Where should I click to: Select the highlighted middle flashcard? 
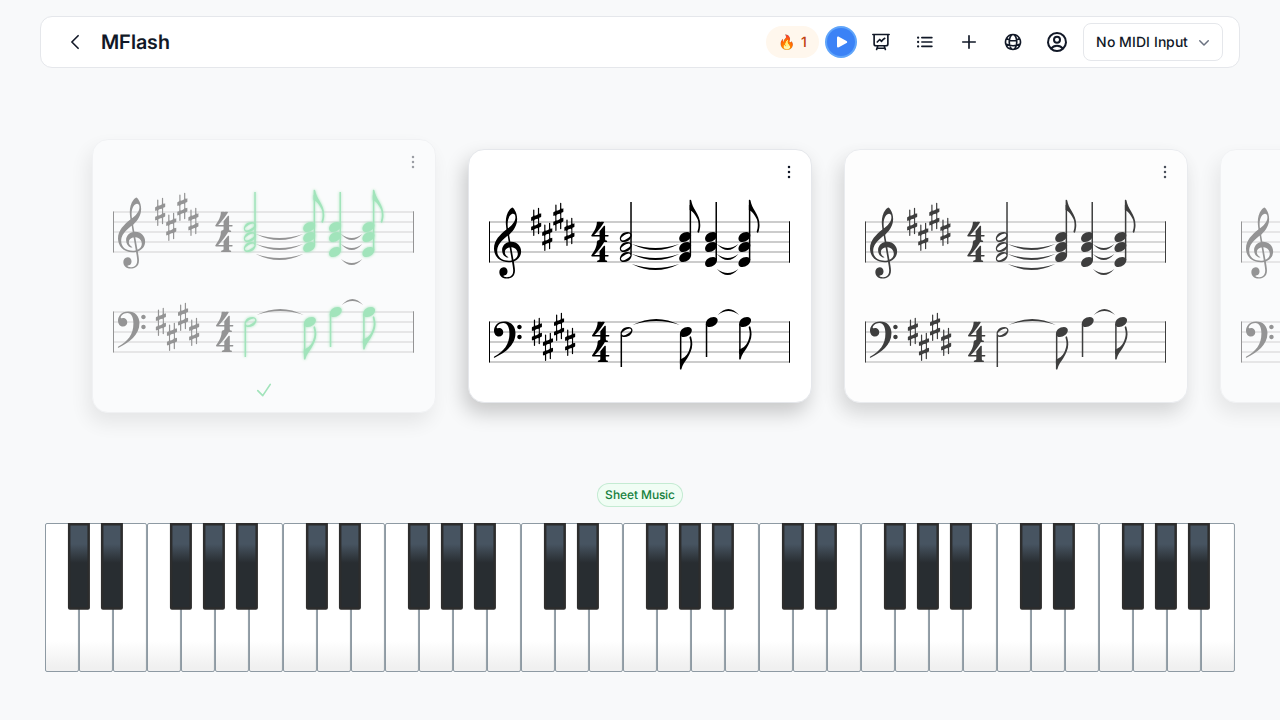point(640,276)
